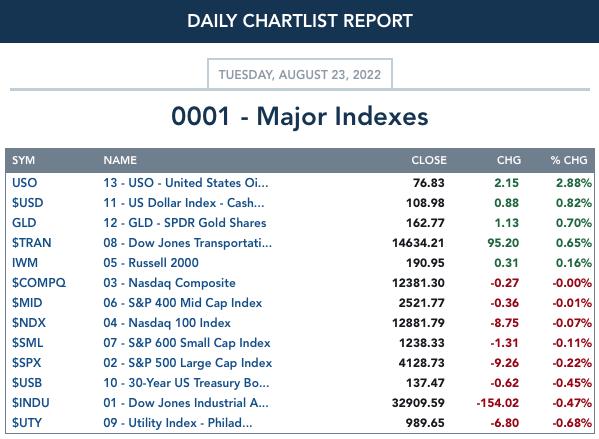
Task: Open the Utility Index Philadelphia chart
Action: point(178,423)
